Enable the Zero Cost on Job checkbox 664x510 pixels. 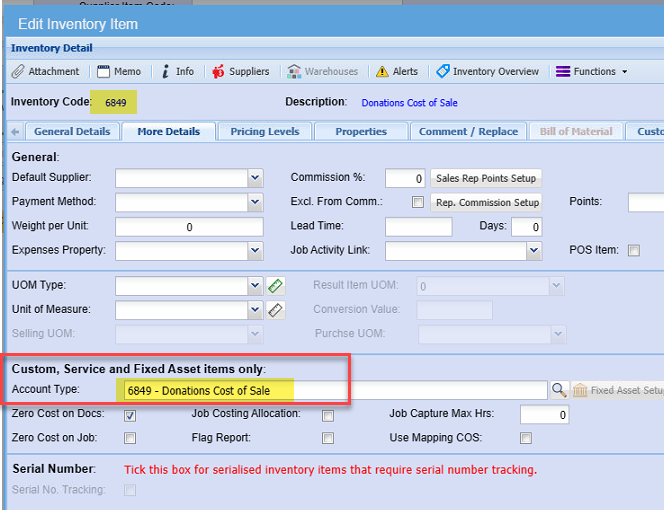coord(130,438)
